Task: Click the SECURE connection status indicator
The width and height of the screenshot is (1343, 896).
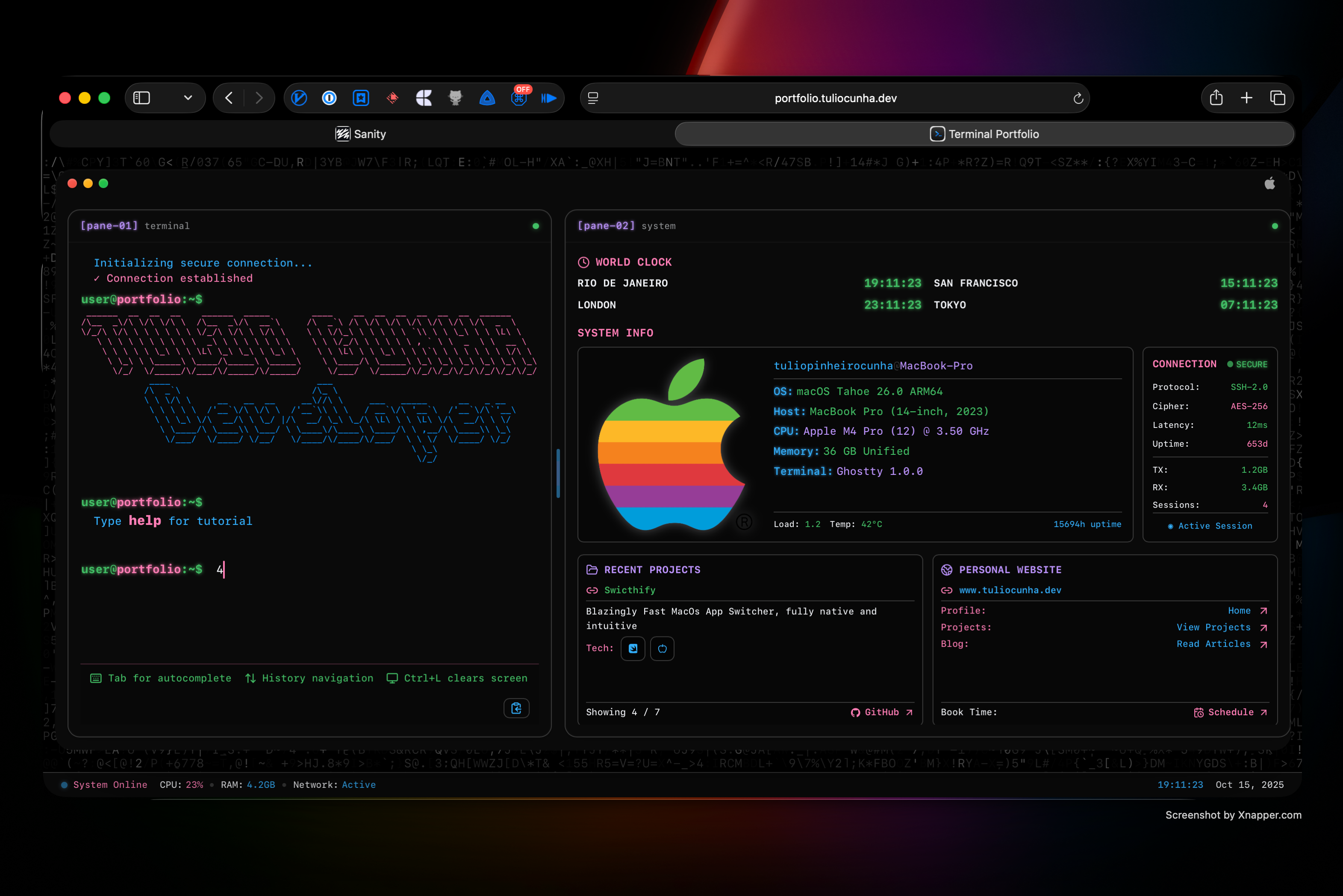Action: [x=1247, y=364]
